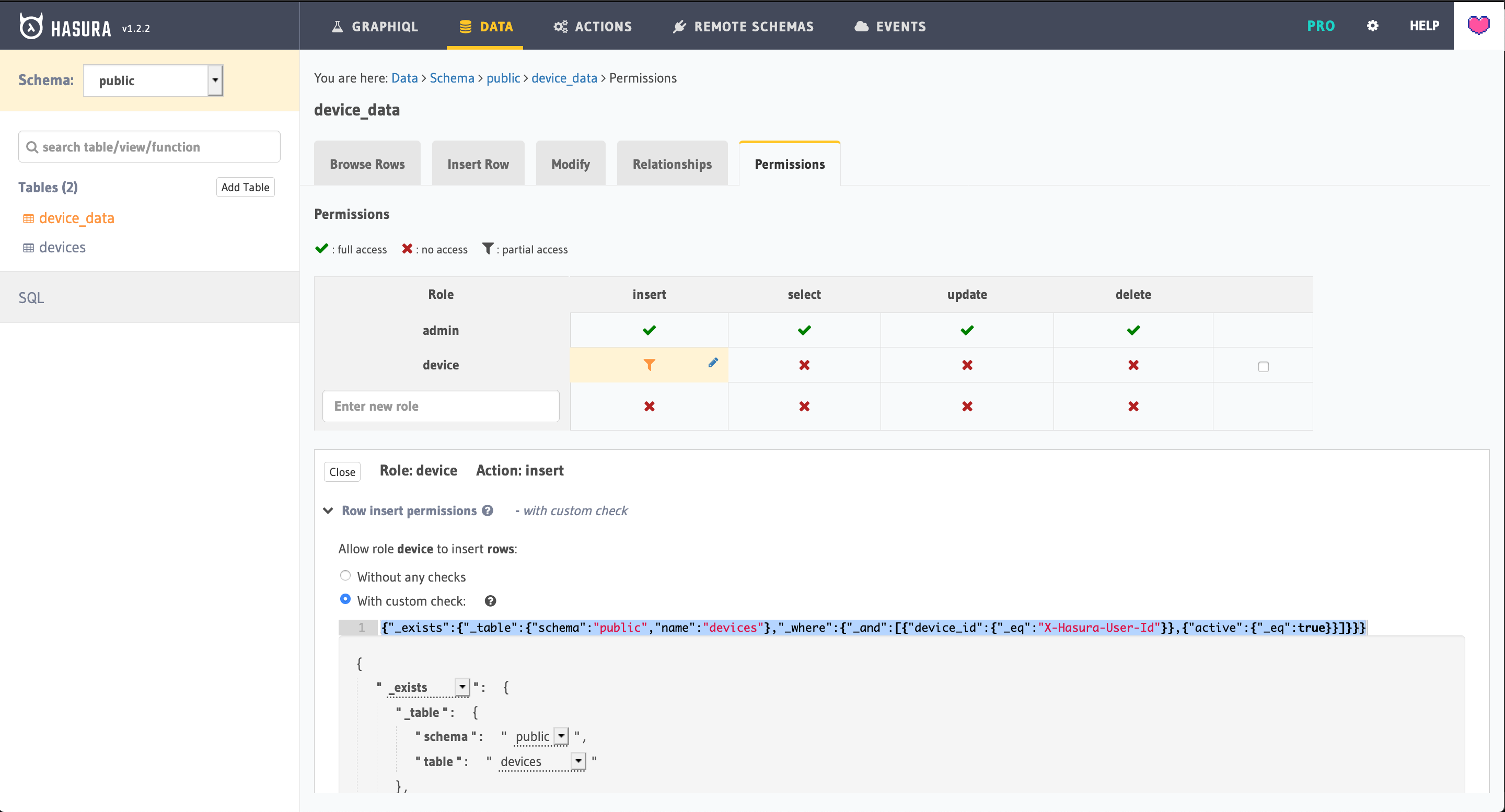The height and width of the screenshot is (812, 1505).
Task: Tick the checkbox in the device row
Action: 1263,367
